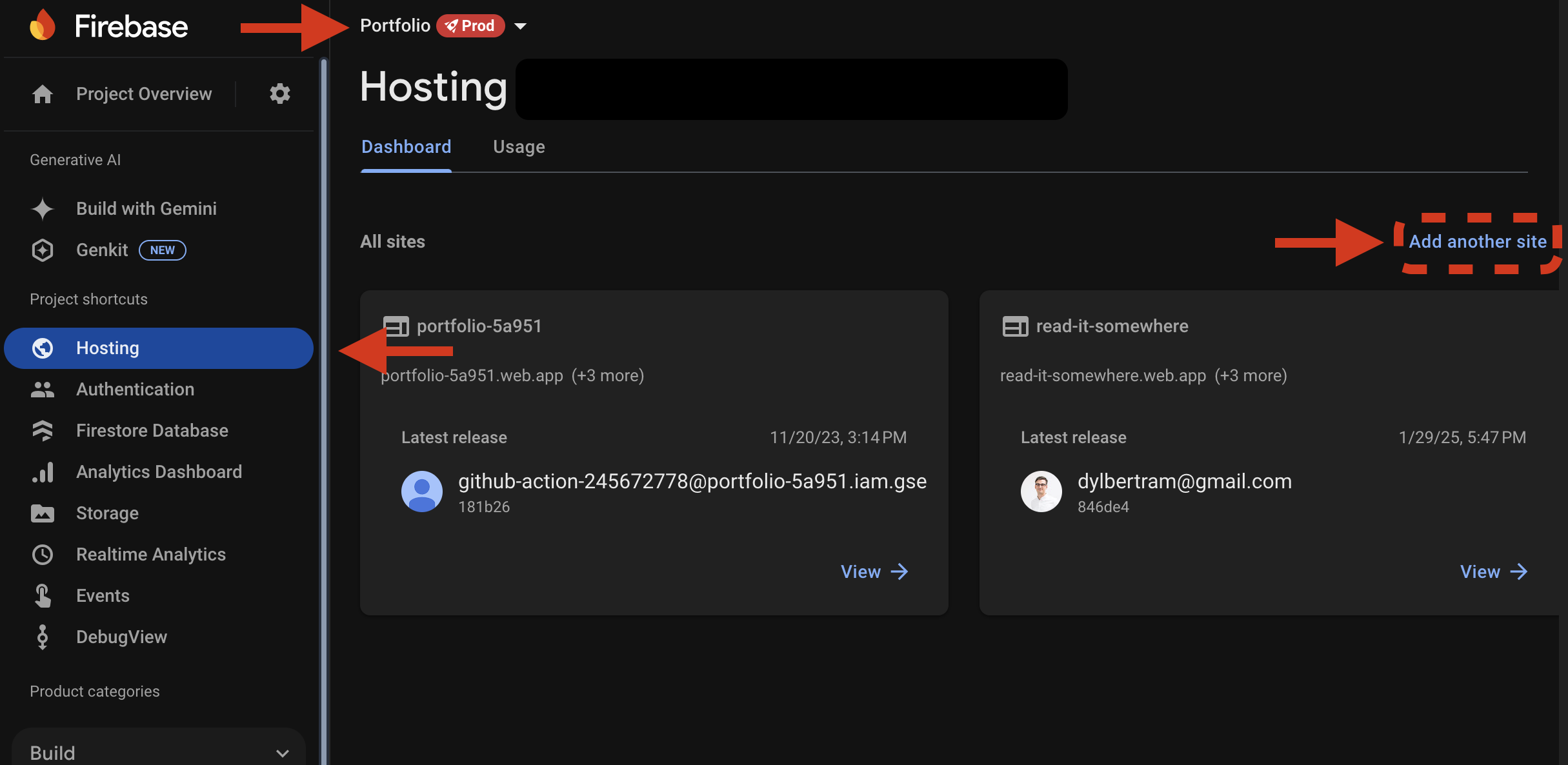
Task: Click the site icon beside portfolio-5a951
Action: tap(396, 326)
